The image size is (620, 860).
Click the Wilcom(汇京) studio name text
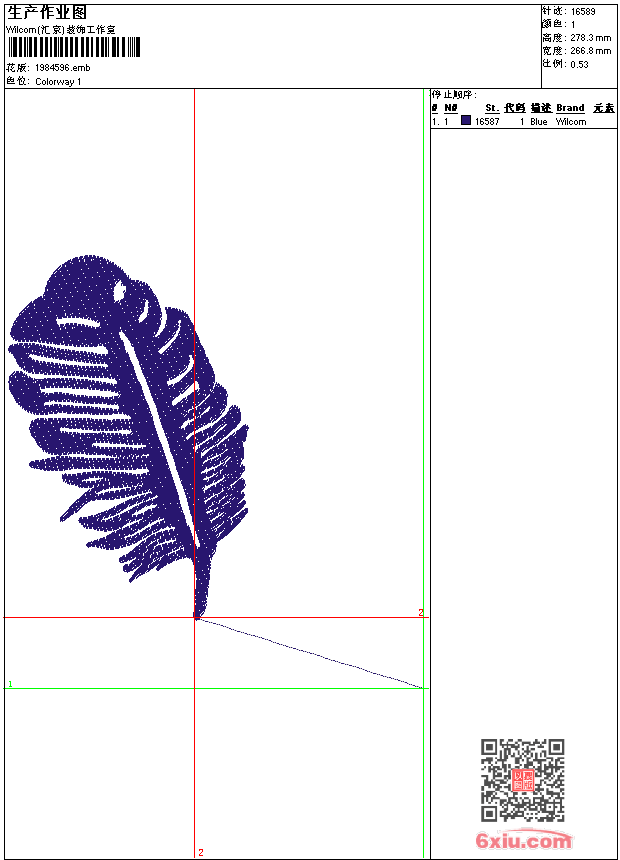tap(61, 30)
